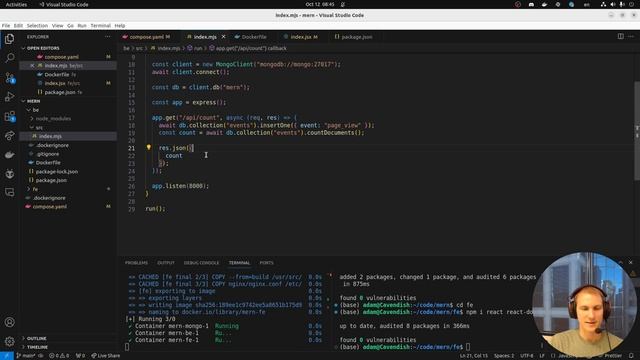Close index.mjs in Open Editors list
This screenshot has width=640, height=360.
point(32,65)
